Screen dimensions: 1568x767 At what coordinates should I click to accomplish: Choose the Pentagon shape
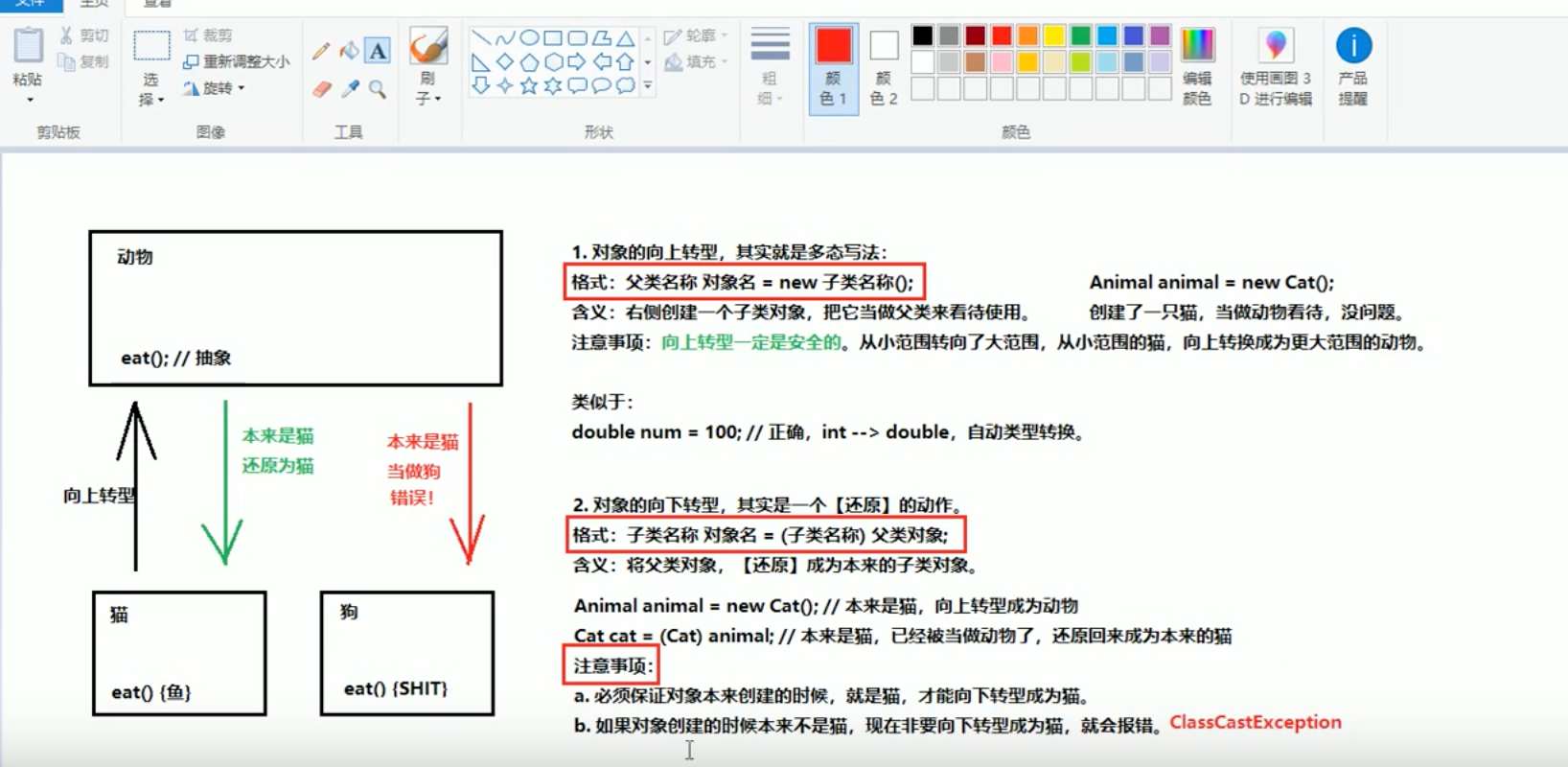[529, 62]
